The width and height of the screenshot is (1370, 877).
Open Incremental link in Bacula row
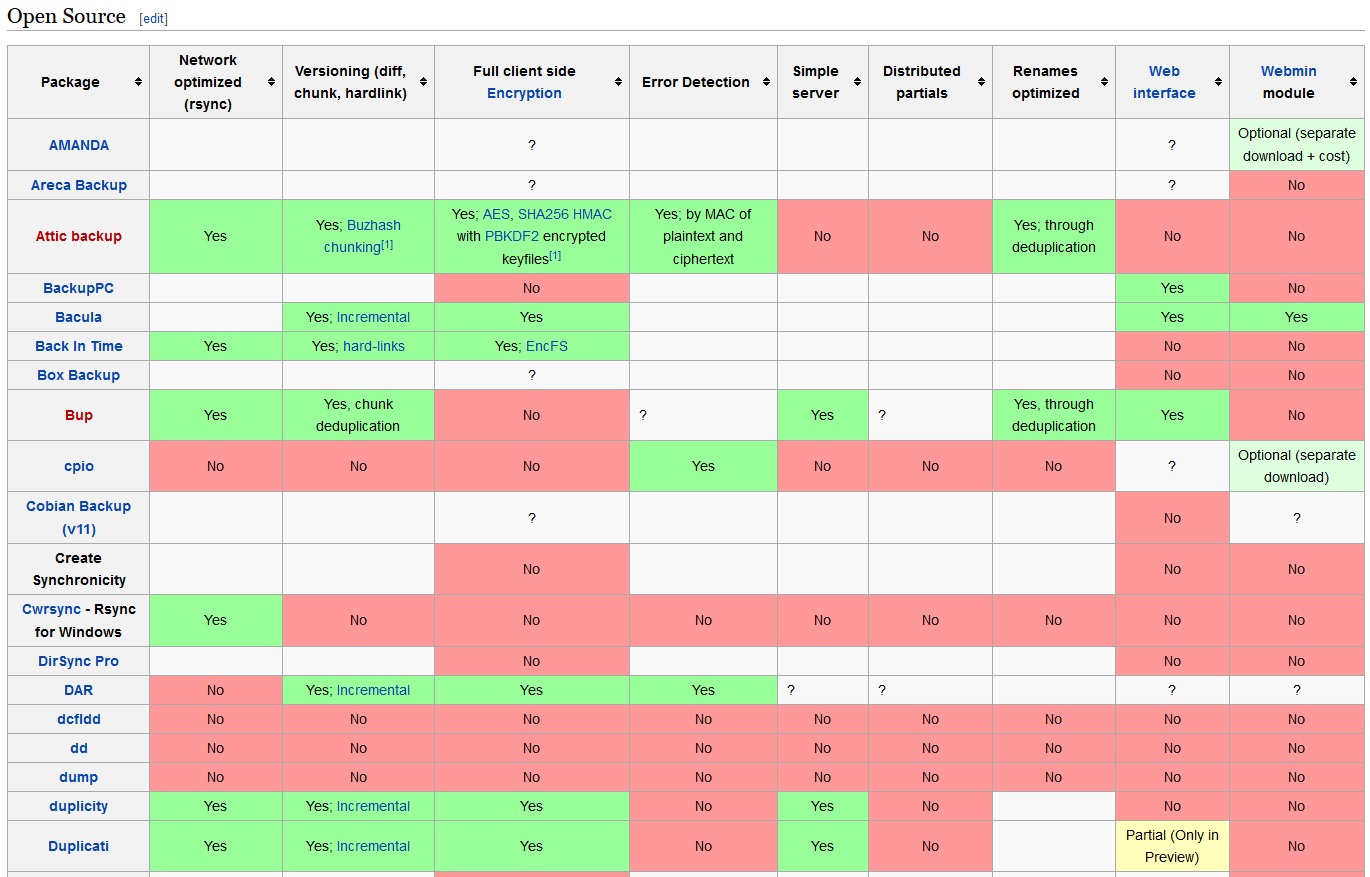(373, 317)
